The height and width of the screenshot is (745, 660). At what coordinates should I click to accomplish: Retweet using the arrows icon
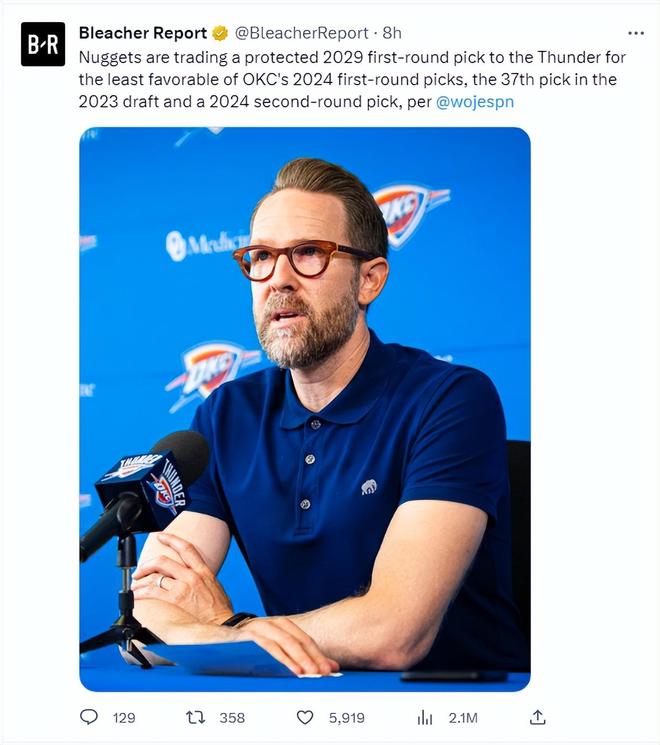195,717
